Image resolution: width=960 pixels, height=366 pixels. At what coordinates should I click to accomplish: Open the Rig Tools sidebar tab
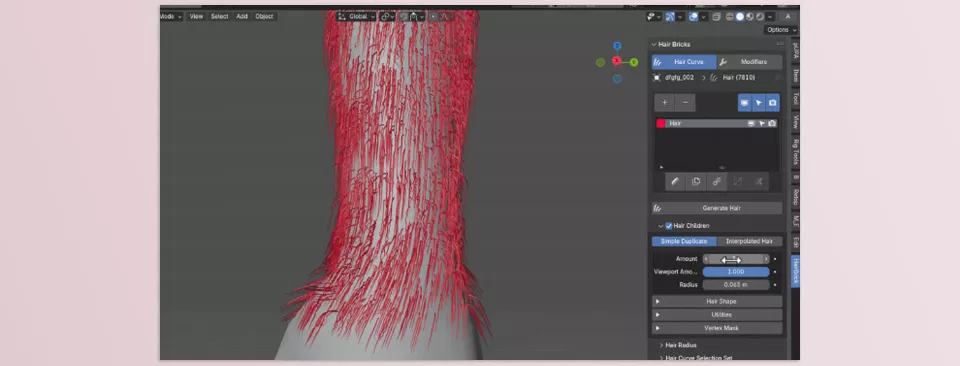point(795,152)
